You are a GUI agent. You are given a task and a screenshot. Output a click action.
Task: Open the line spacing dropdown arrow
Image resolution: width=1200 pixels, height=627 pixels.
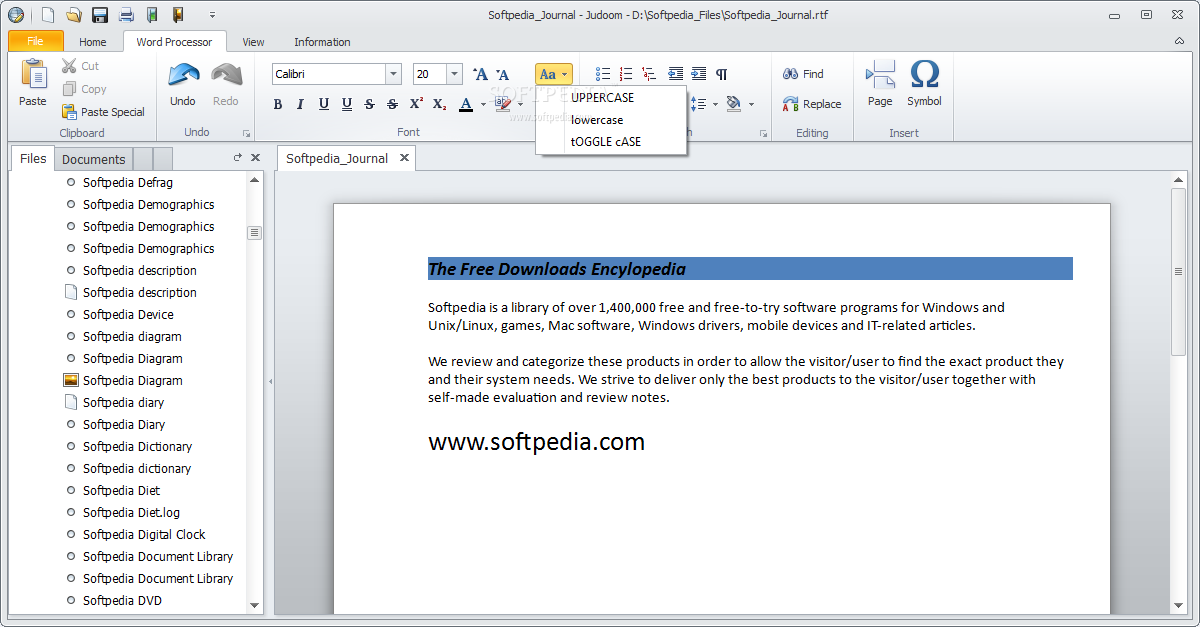pyautogui.click(x=715, y=104)
